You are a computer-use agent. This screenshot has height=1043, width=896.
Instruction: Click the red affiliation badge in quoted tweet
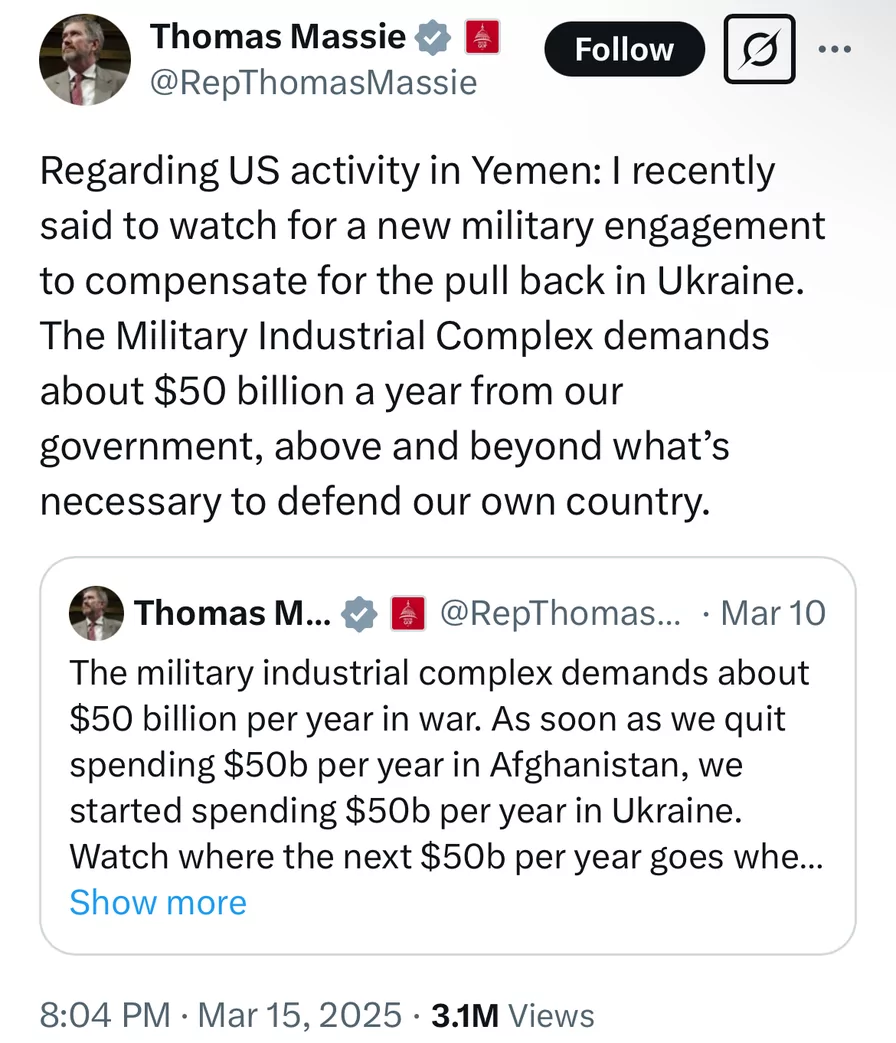coord(407,613)
